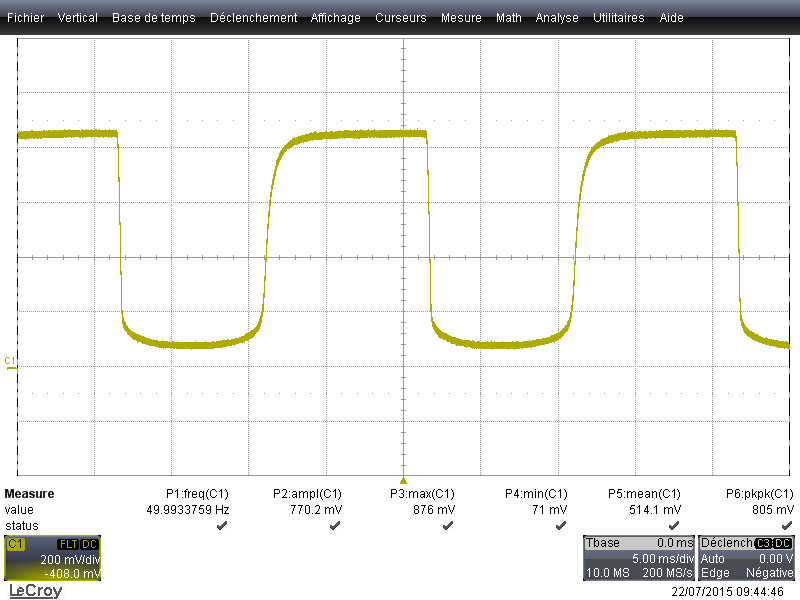Viewport: 800px width, 600px height.
Task: Click the P1 freq status checkmark
Action: 223,525
